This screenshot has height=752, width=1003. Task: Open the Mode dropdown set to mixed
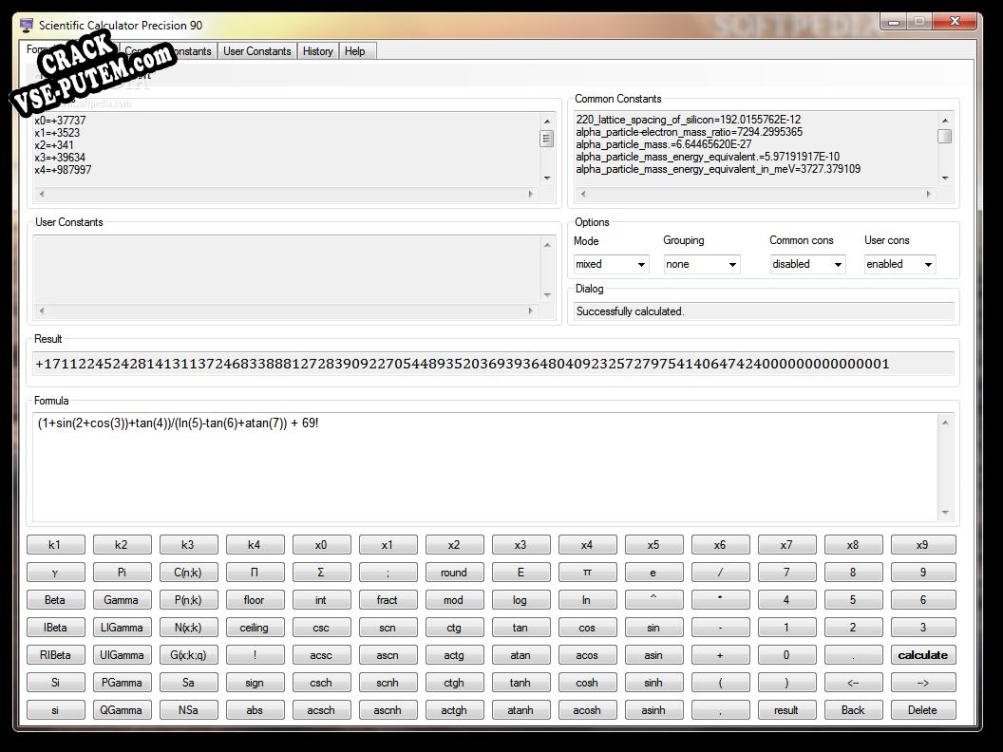[611, 264]
